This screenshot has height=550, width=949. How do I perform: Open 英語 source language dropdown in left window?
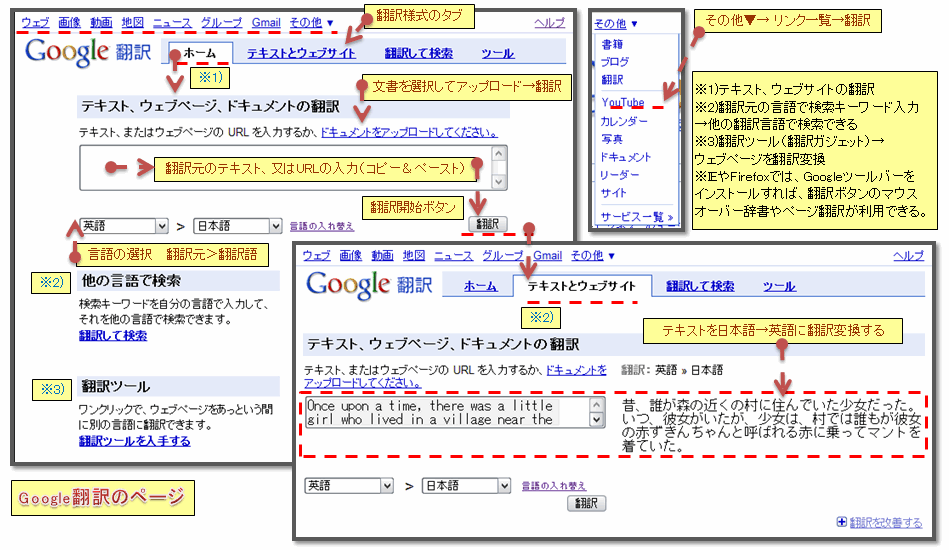(124, 226)
